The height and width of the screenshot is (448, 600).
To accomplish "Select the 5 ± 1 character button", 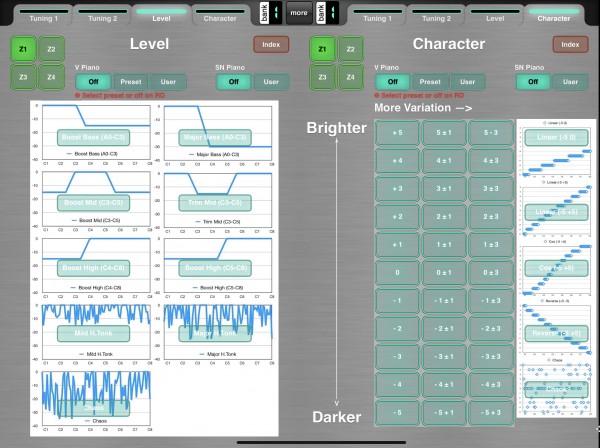I will point(444,133).
